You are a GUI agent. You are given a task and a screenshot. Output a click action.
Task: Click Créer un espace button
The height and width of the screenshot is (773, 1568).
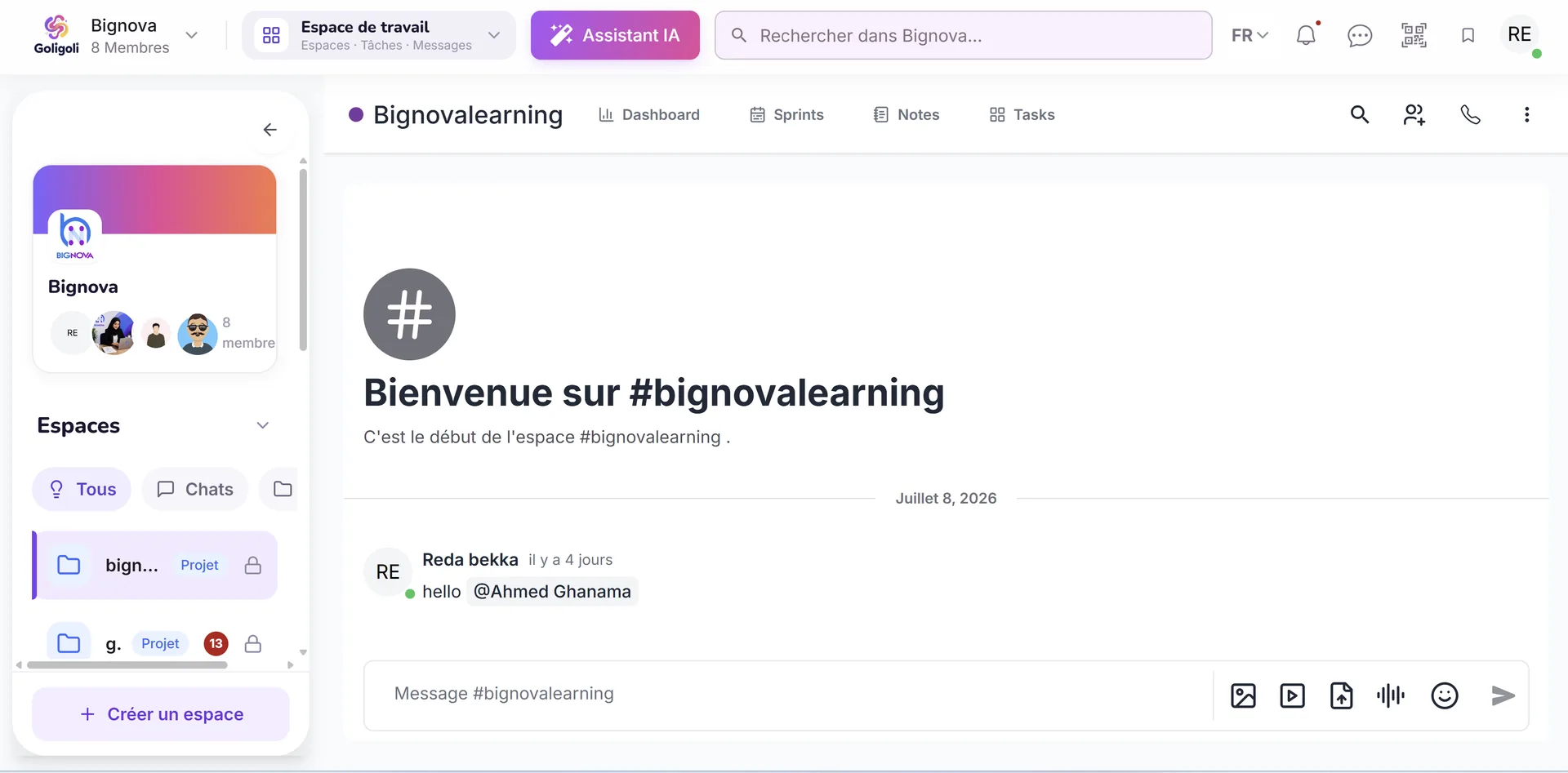tap(161, 714)
